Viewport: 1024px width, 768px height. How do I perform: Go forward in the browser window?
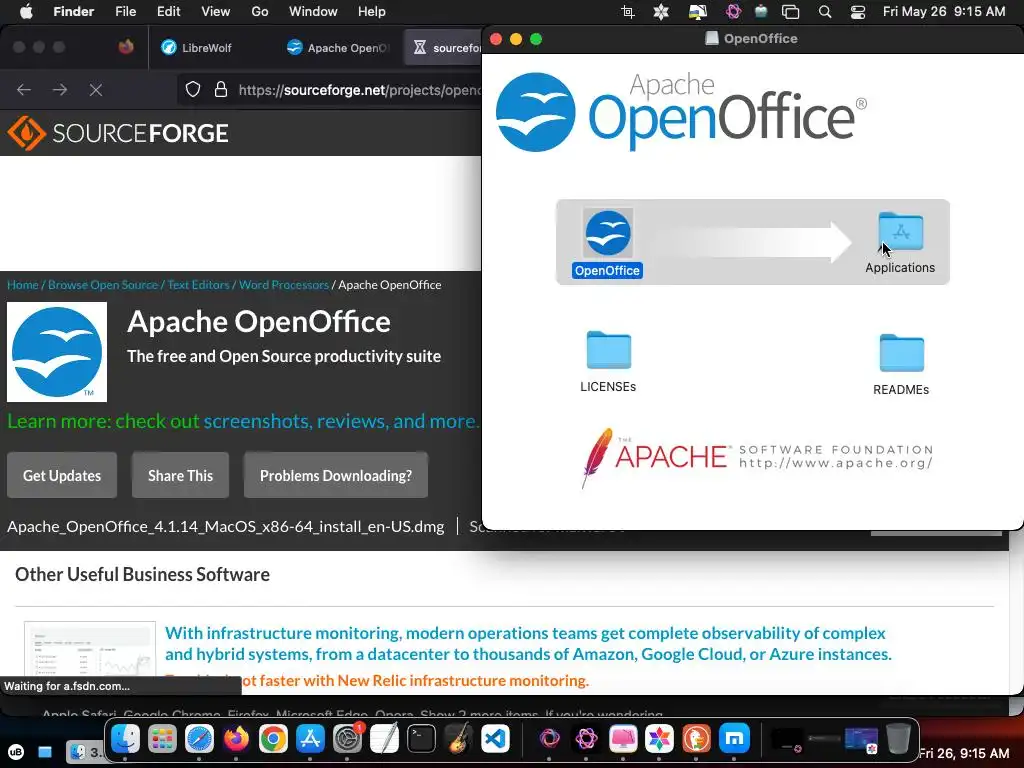pyautogui.click(x=60, y=89)
